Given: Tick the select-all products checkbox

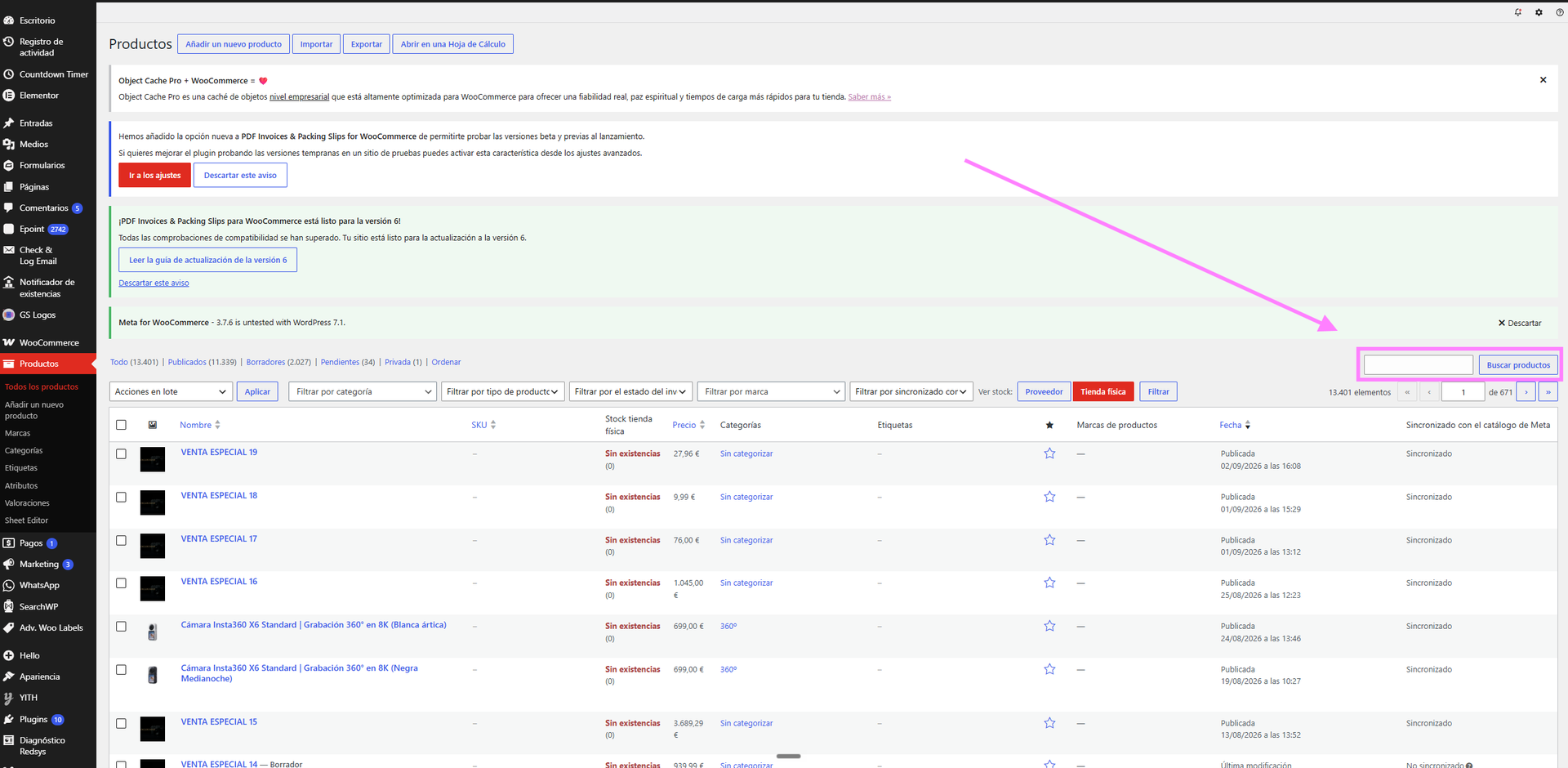Looking at the screenshot, I should pyautogui.click(x=121, y=425).
